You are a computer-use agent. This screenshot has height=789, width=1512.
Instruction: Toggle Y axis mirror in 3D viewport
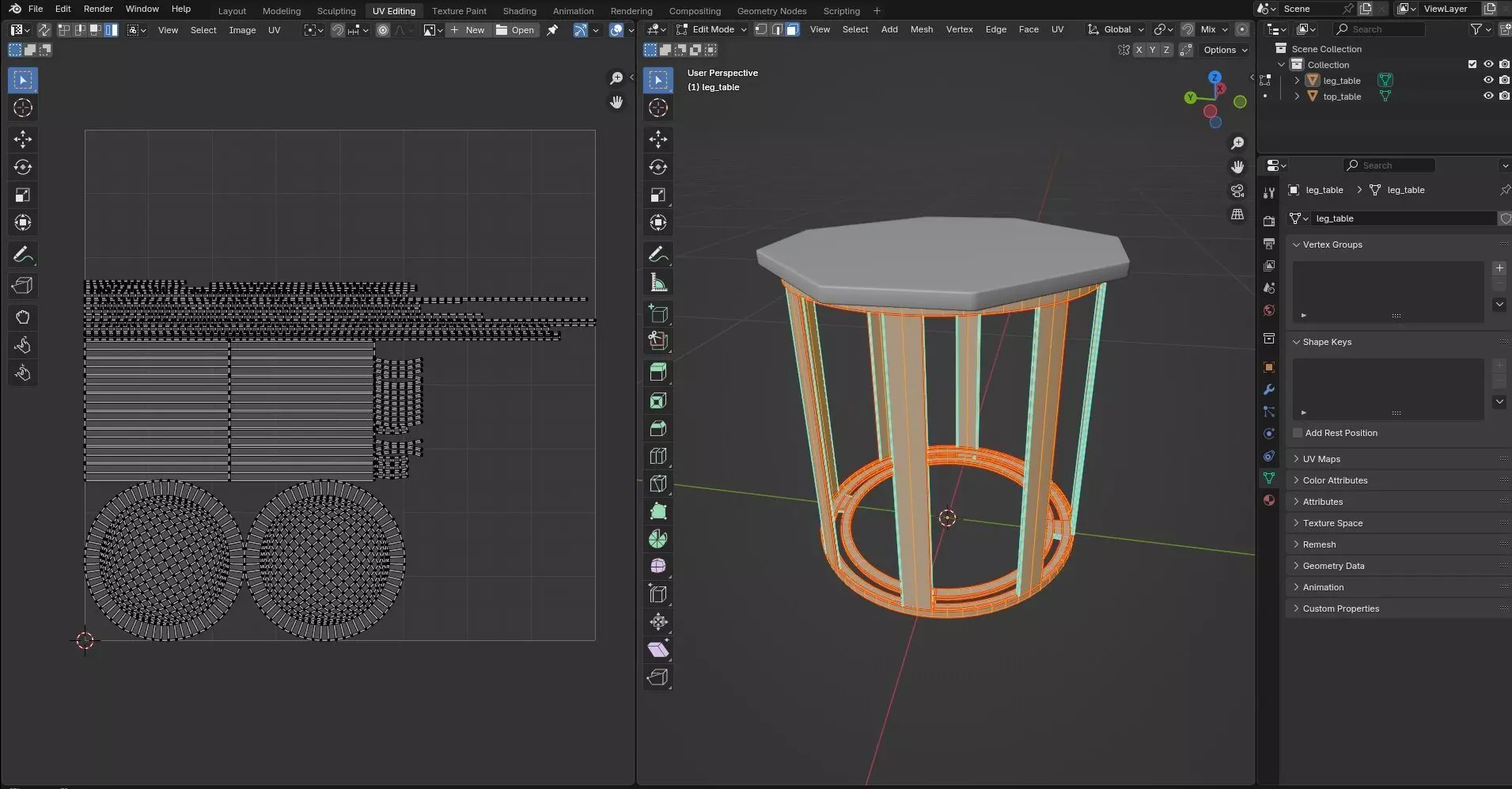(x=1152, y=50)
